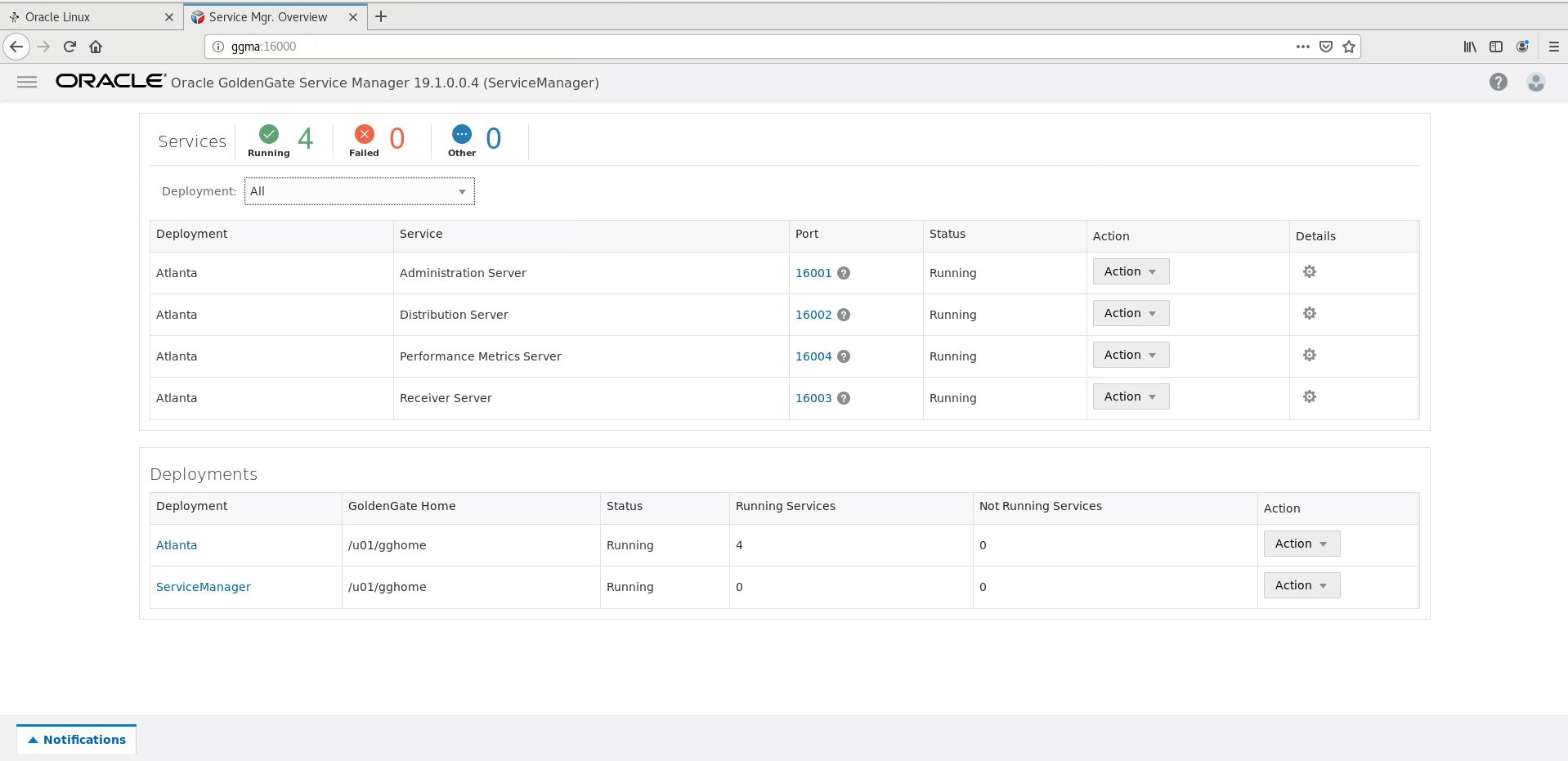This screenshot has width=1568, height=761.
Task: Click the red Failed status icon
Action: click(365, 134)
